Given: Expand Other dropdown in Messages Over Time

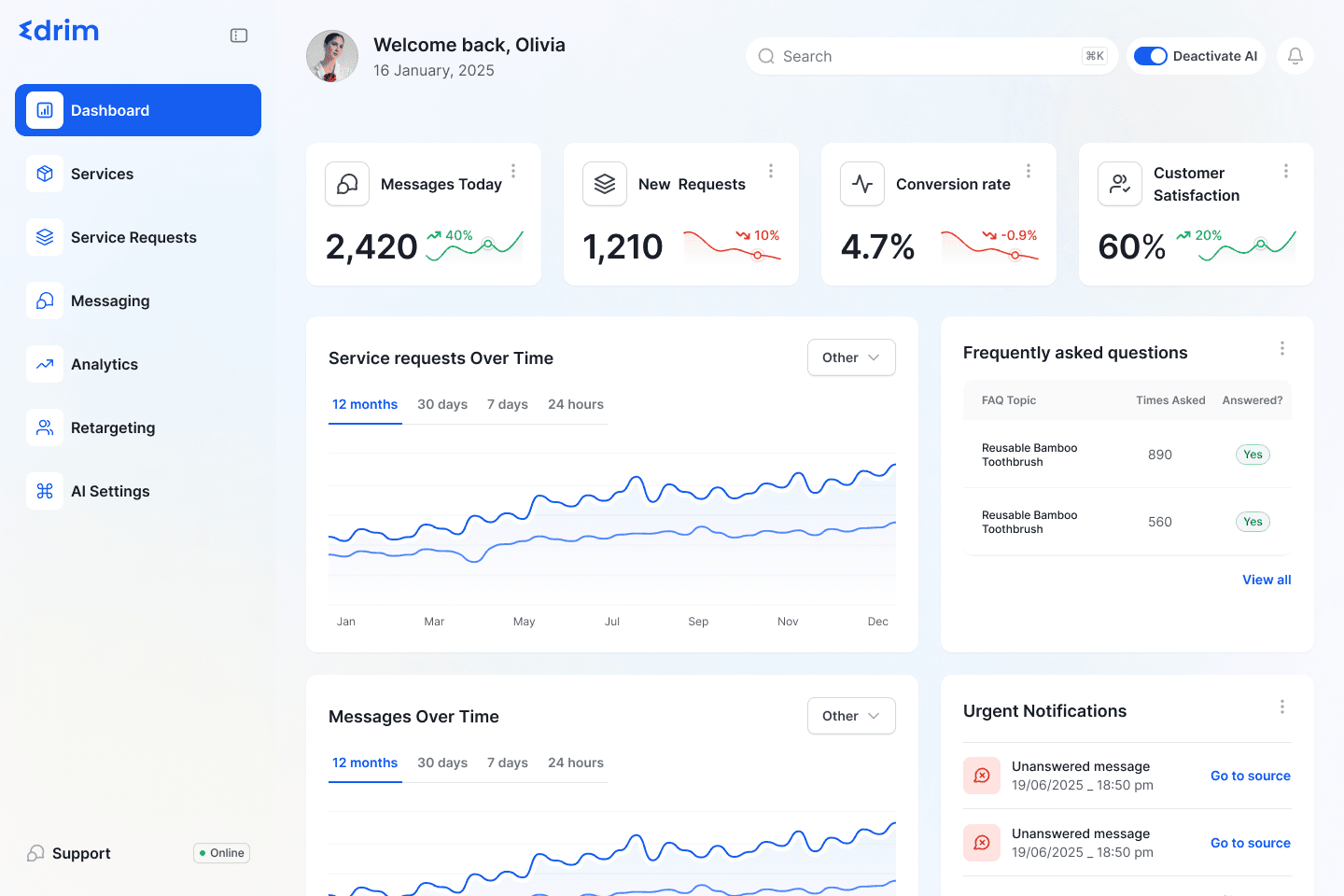Looking at the screenshot, I should tap(851, 716).
